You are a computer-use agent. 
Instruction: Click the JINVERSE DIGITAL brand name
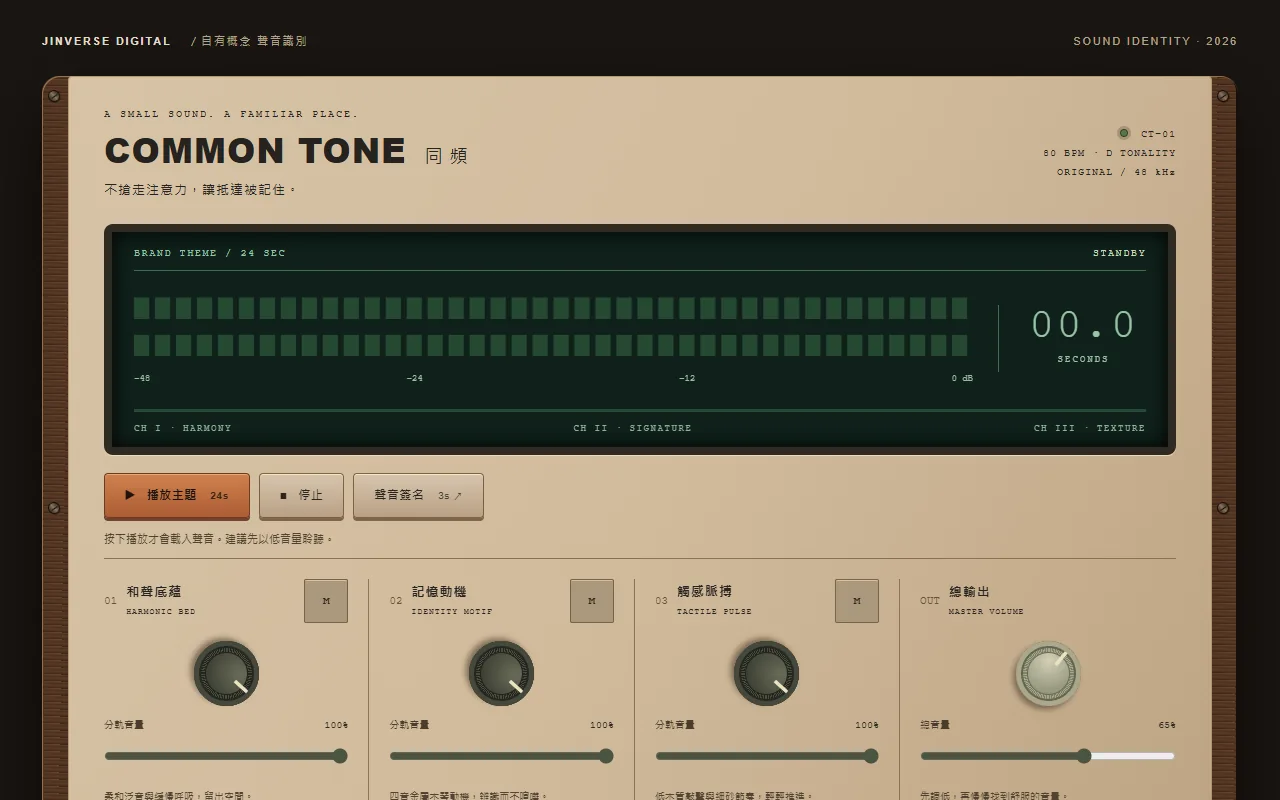[106, 41]
